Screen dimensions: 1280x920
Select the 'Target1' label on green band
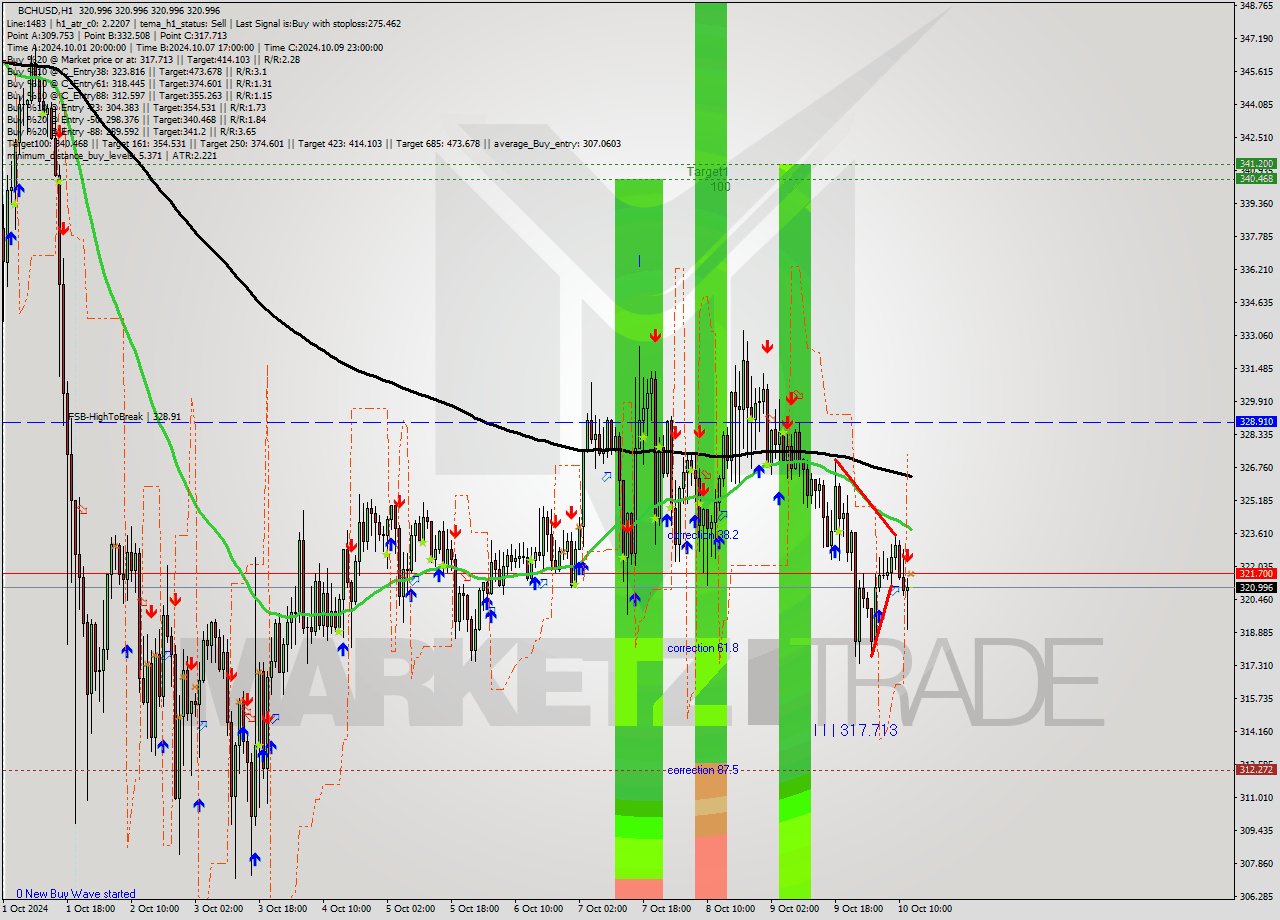point(706,172)
